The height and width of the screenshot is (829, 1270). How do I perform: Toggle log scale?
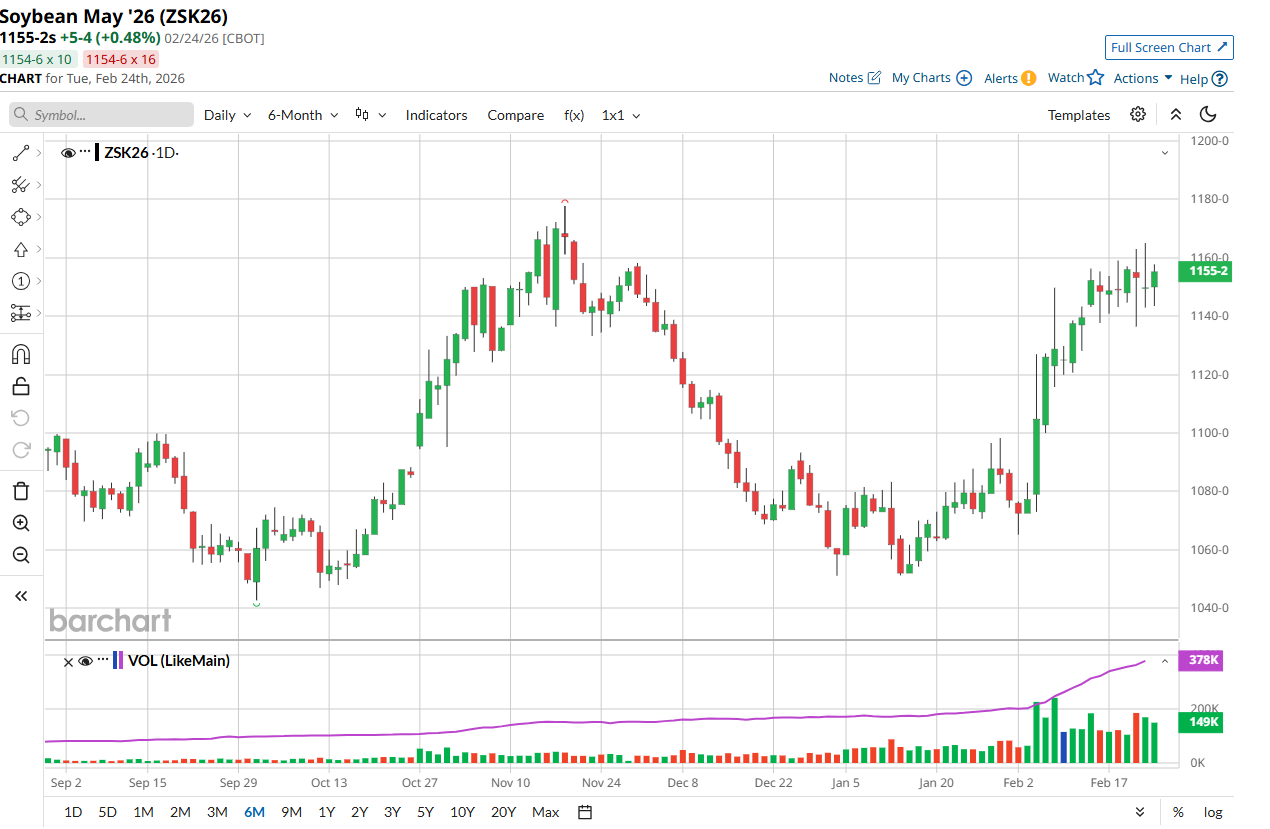pyautogui.click(x=1212, y=812)
